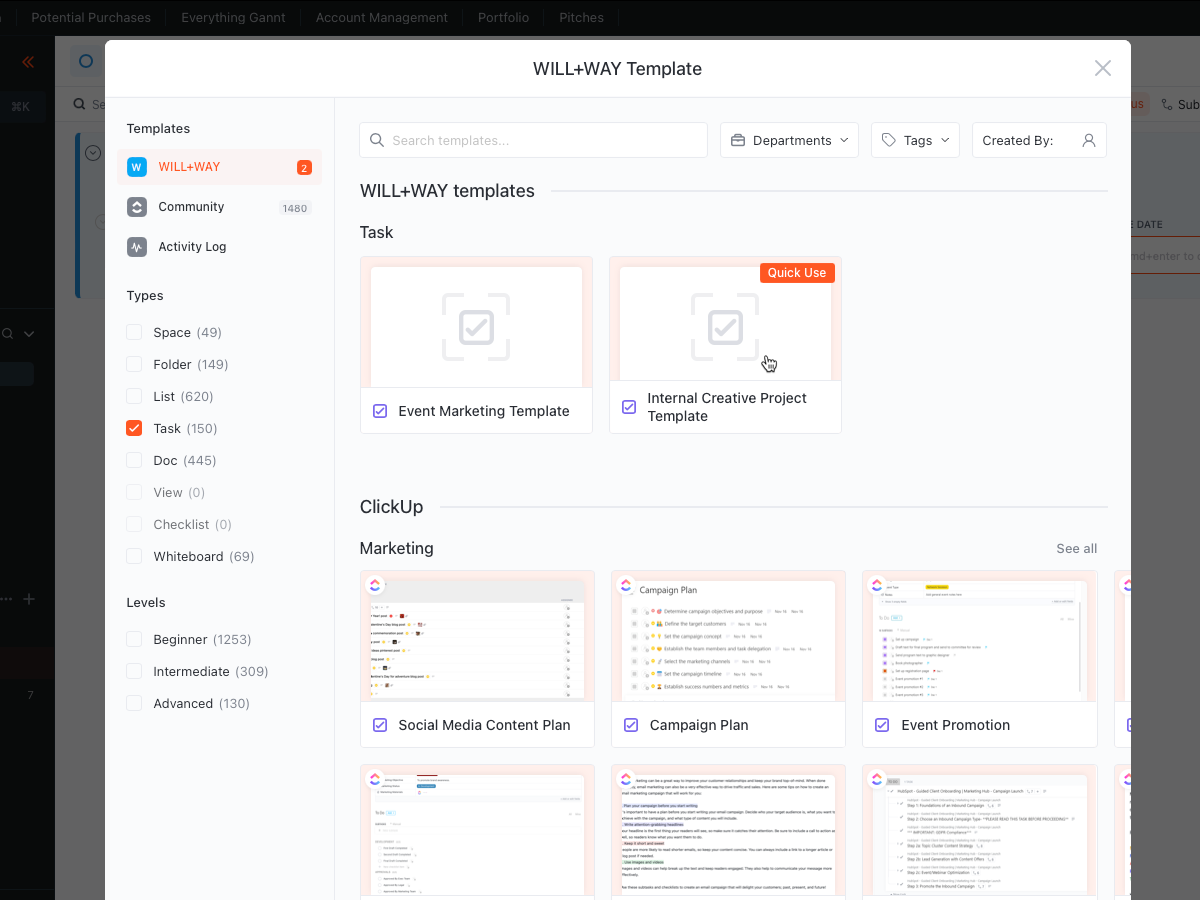Click the Community icon in Templates sidebar

pos(137,207)
